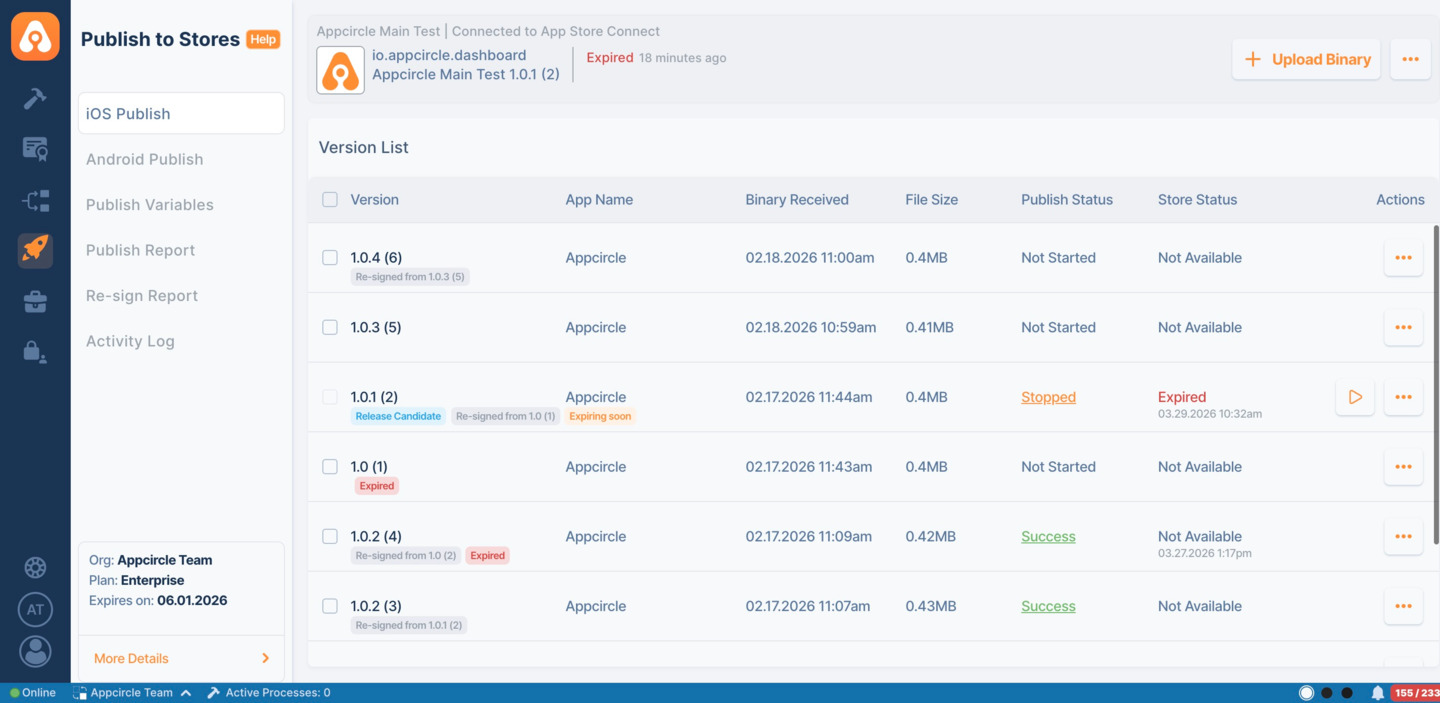Image resolution: width=1440 pixels, height=703 pixels.
Task: Click the user profile avatar at sidebar bottom
Action: click(x=35, y=651)
